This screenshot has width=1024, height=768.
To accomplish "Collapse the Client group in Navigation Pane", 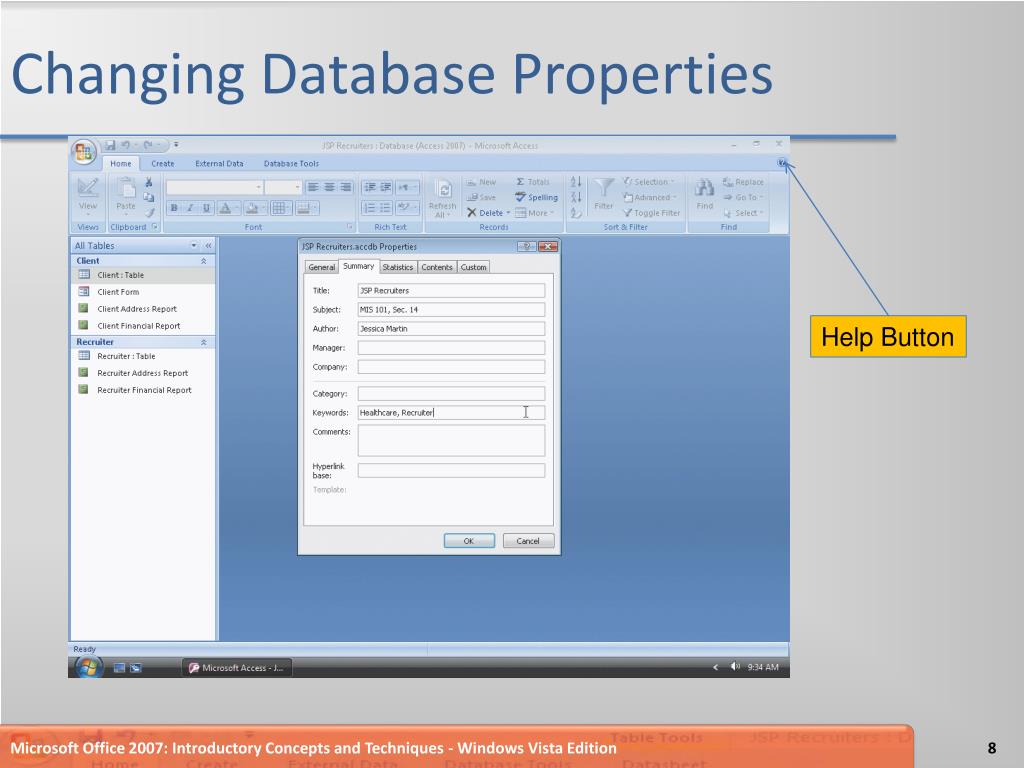I will (203, 261).
